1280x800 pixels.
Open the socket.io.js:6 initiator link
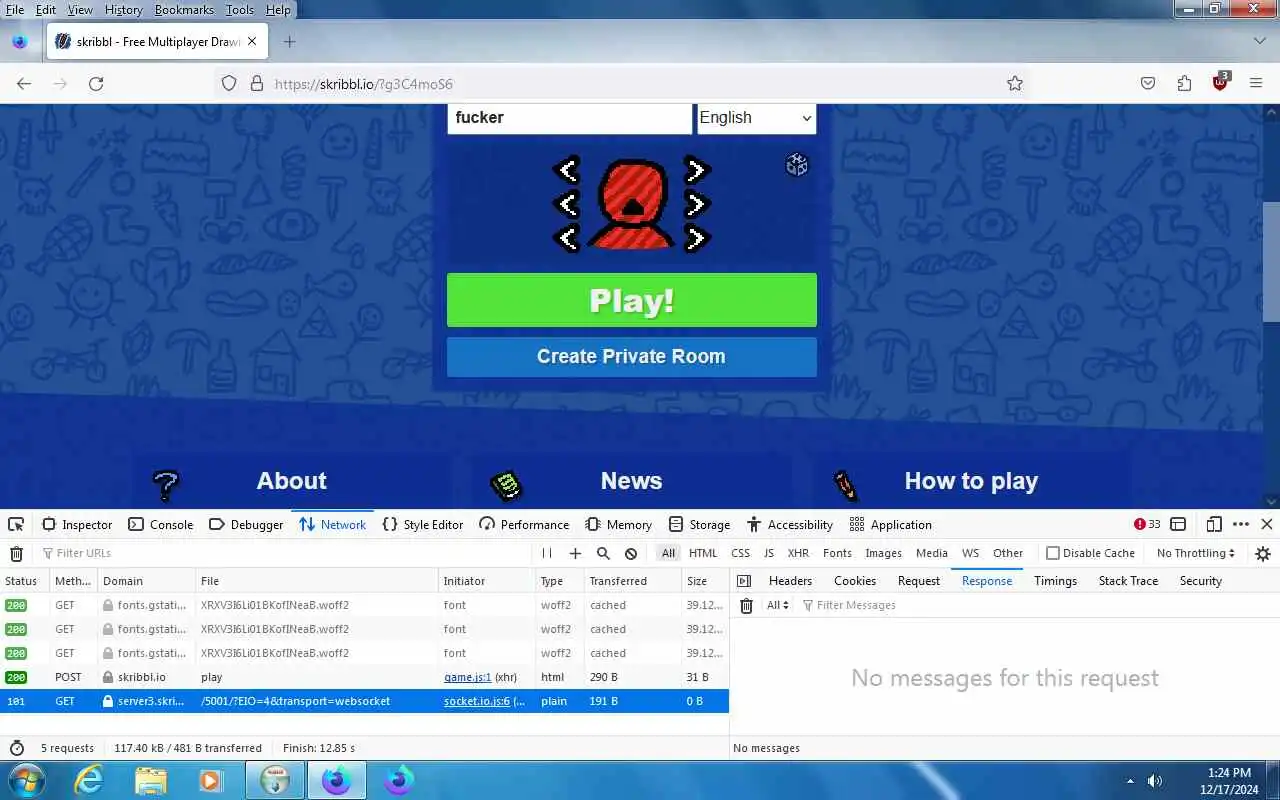pyautogui.click(x=477, y=701)
